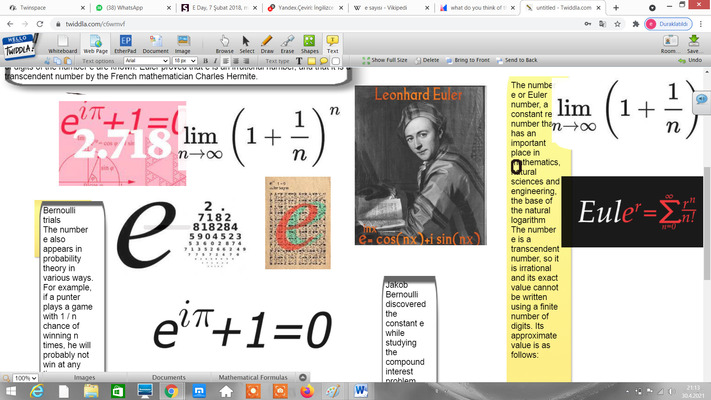Open the Shapes tool
This screenshot has width=711, height=400.
point(310,44)
